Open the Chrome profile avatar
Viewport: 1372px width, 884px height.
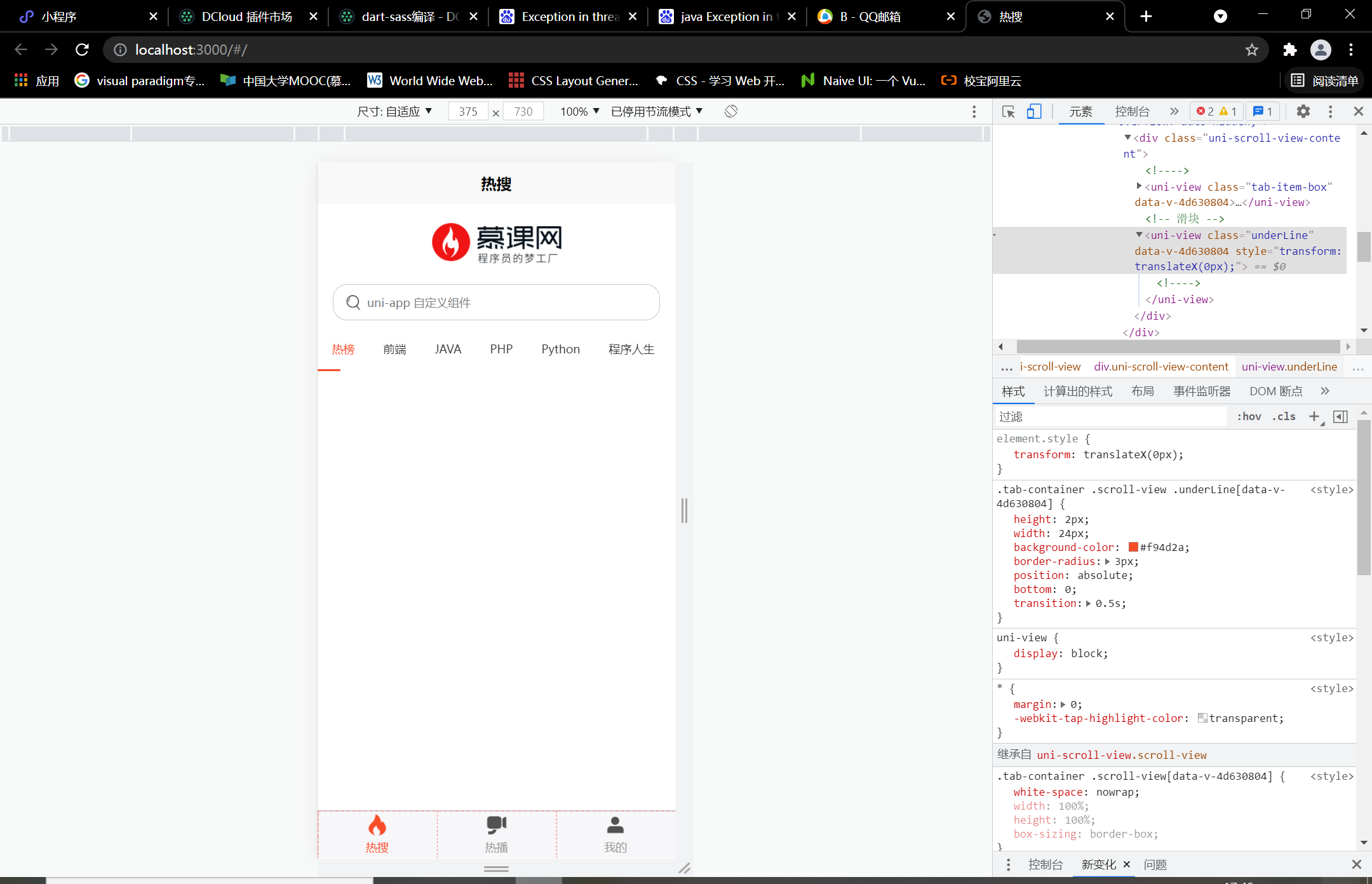click(1321, 50)
